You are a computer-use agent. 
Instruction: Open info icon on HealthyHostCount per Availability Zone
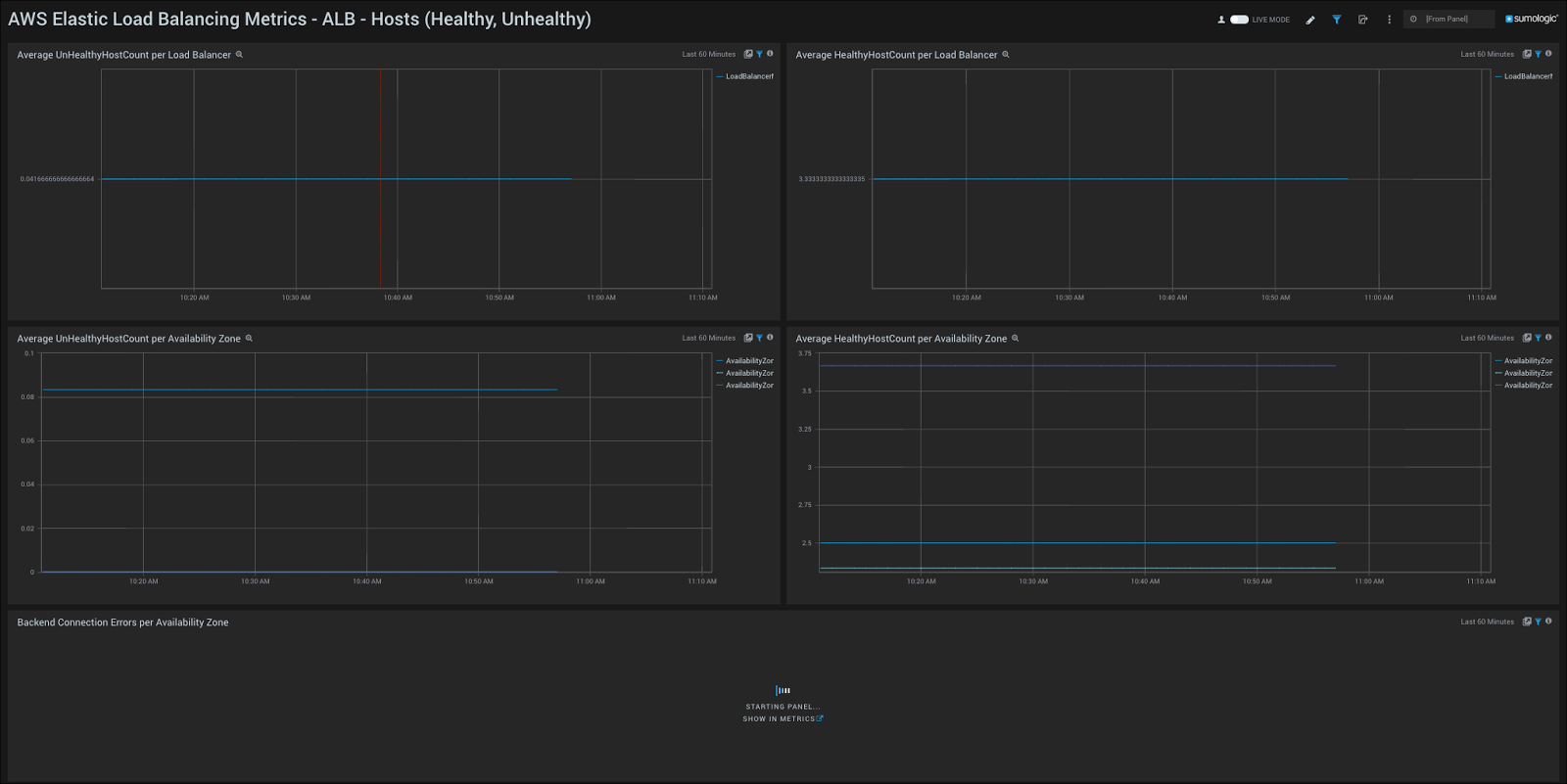(x=1548, y=338)
